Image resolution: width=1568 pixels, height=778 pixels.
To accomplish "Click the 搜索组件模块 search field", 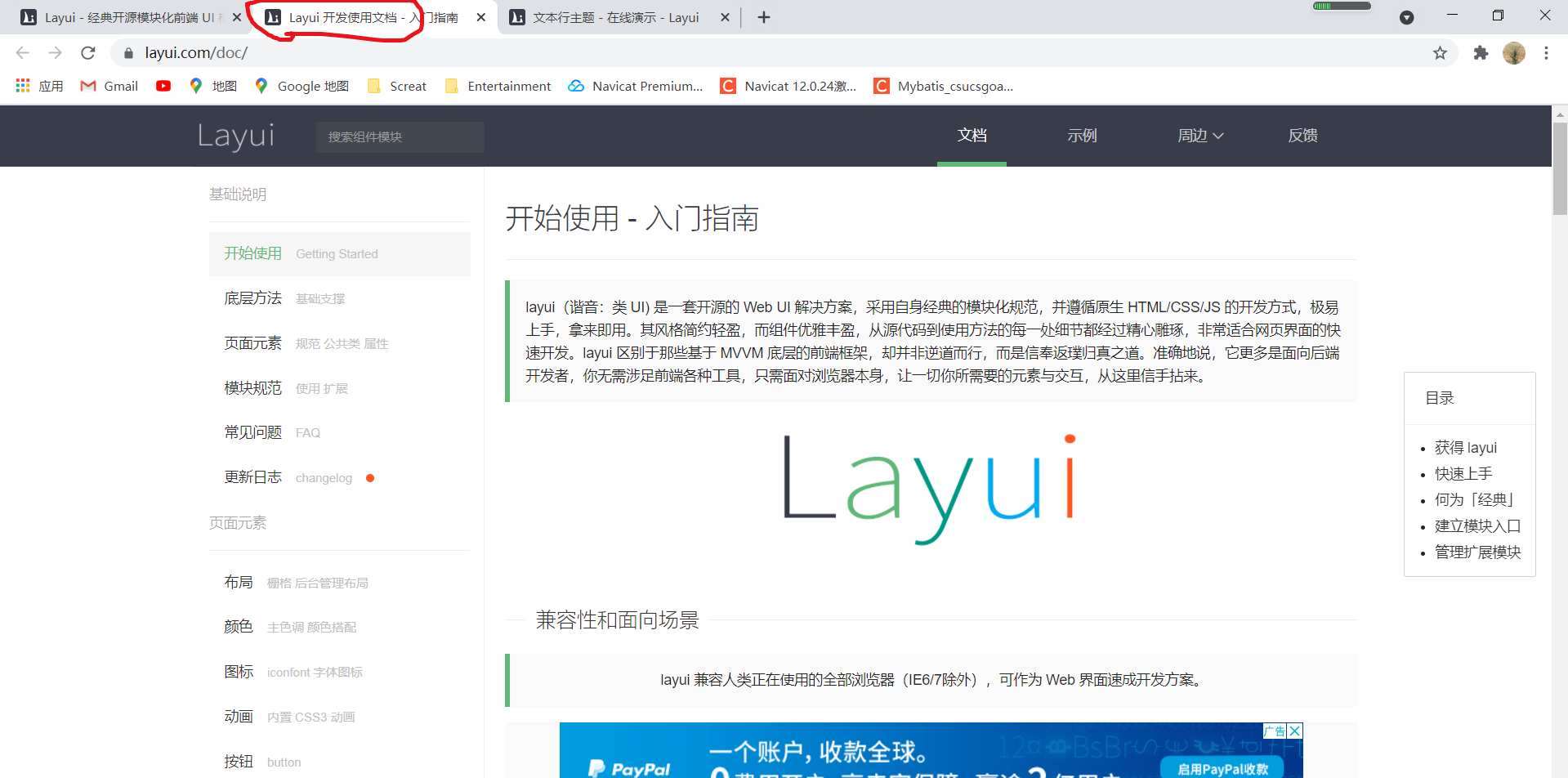I will pos(400,136).
